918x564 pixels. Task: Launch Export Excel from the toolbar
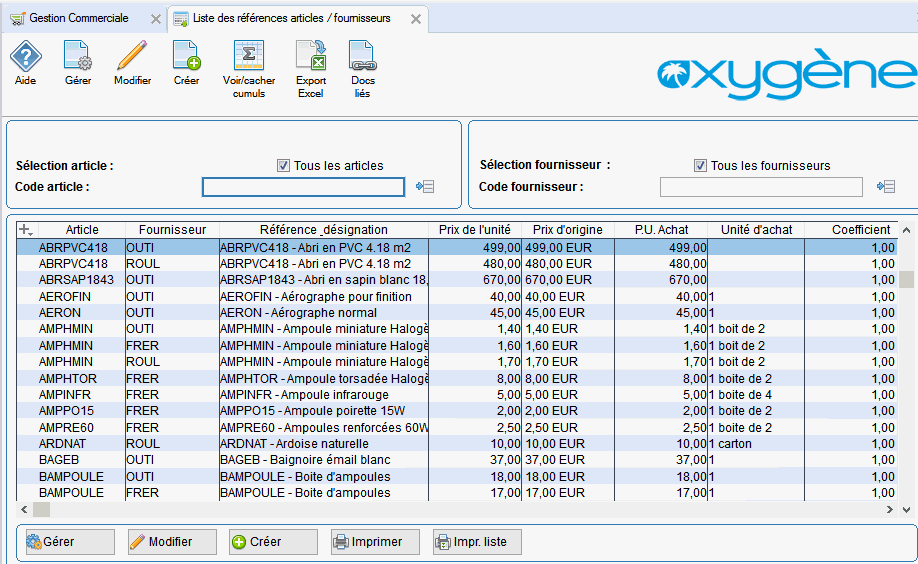point(311,69)
